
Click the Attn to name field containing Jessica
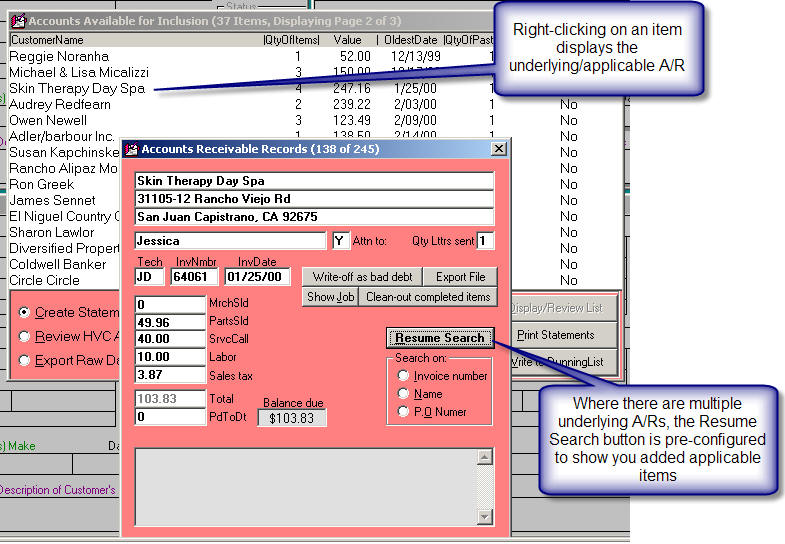(230, 241)
